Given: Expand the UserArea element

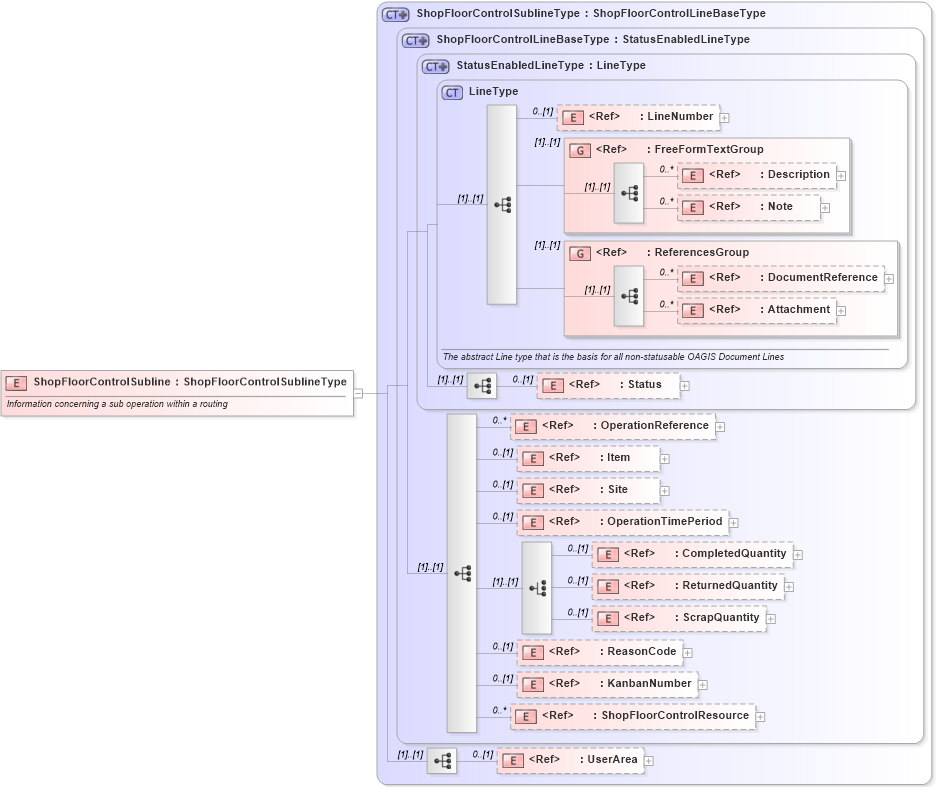Looking at the screenshot, I should pyautogui.click(x=648, y=760).
